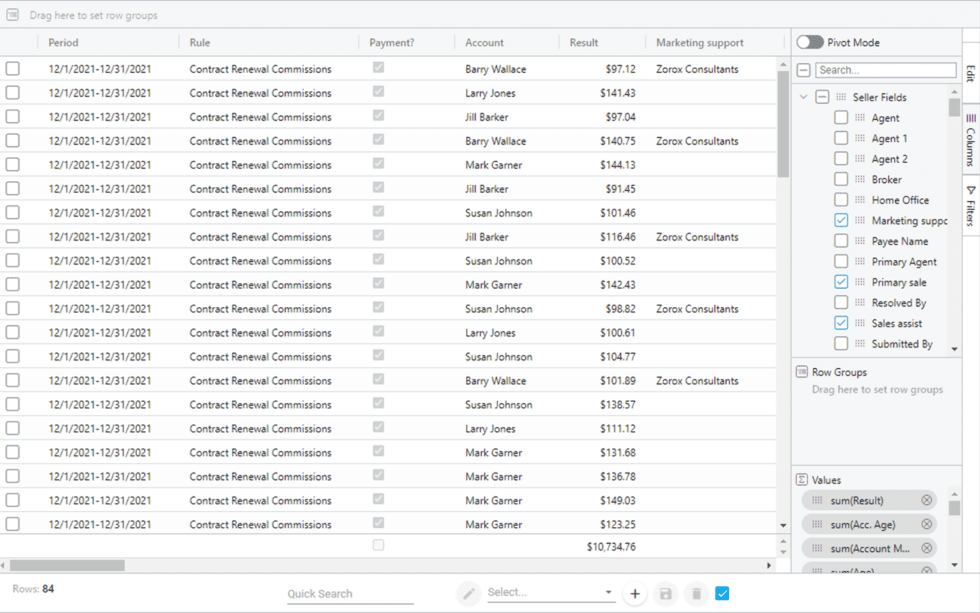
Task: Check the Agent field checkbox
Action: (841, 117)
